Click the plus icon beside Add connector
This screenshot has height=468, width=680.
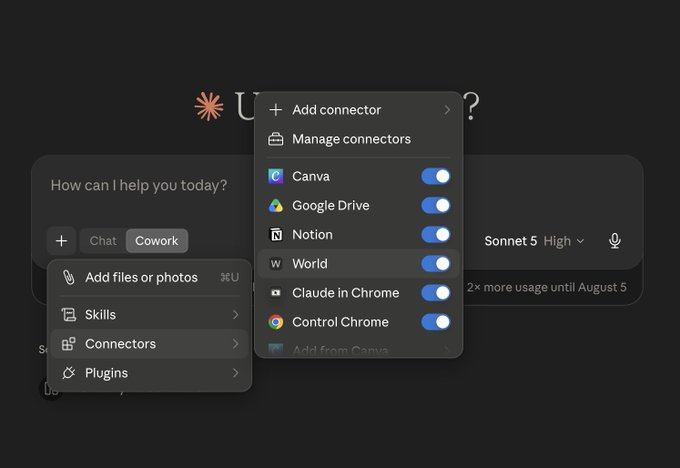(x=276, y=110)
